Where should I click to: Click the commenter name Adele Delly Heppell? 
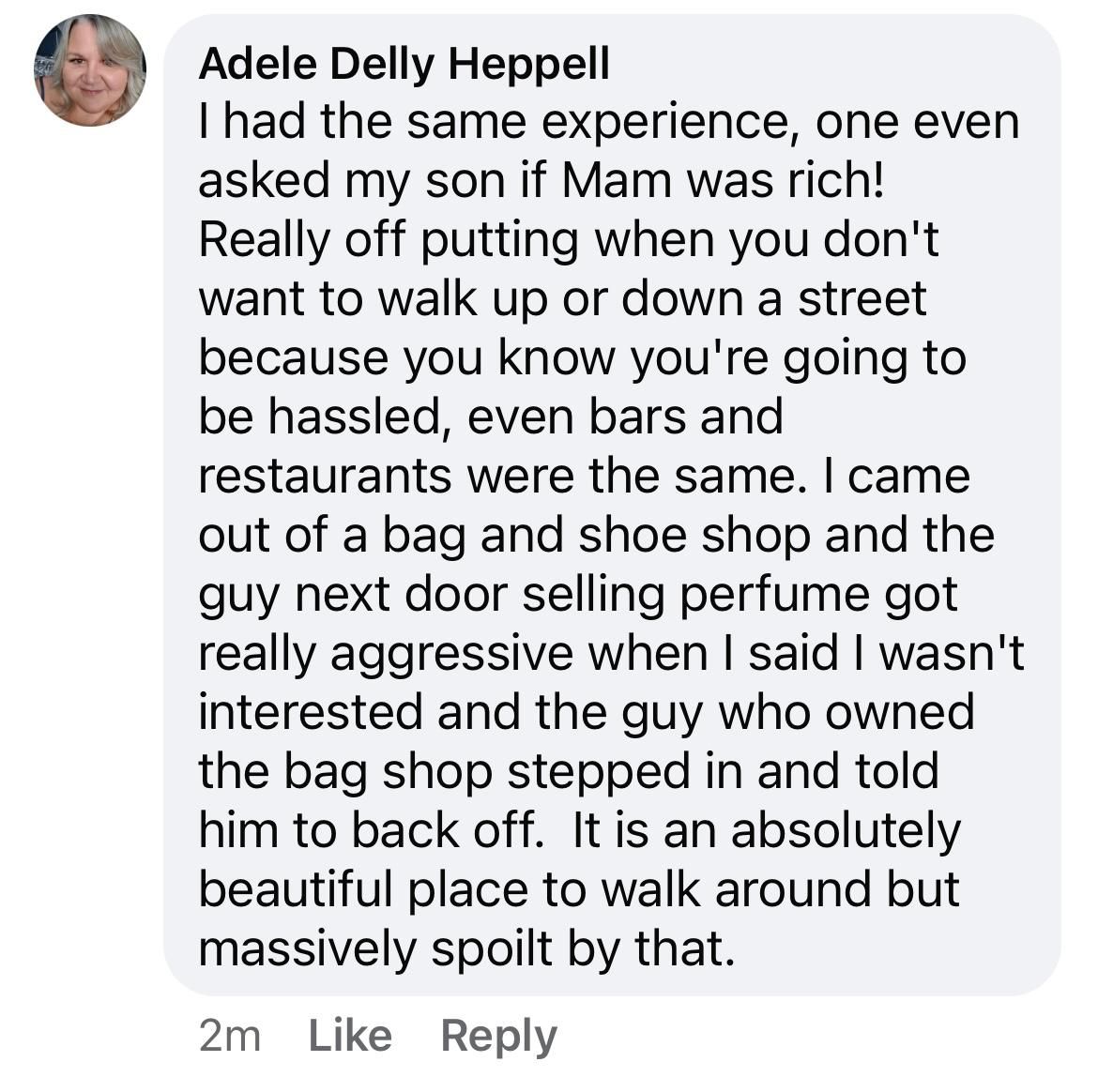click(404, 64)
